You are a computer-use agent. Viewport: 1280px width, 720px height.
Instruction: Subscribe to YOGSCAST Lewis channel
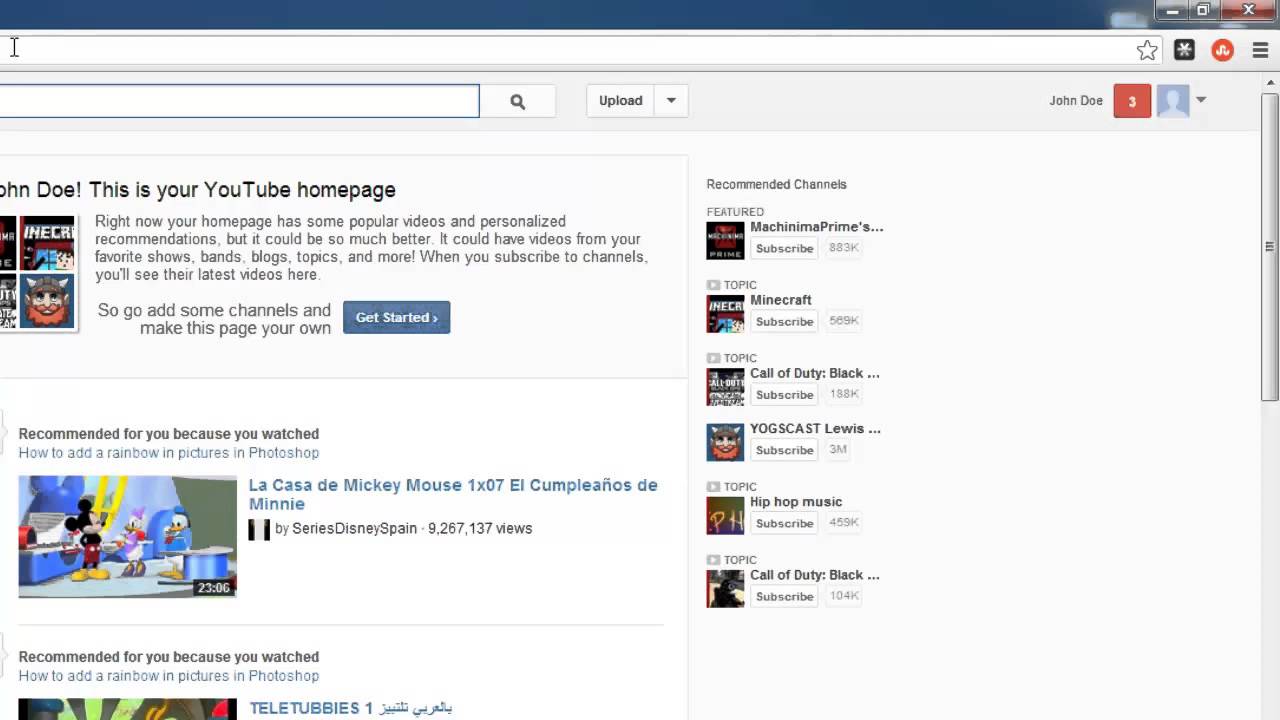point(784,450)
